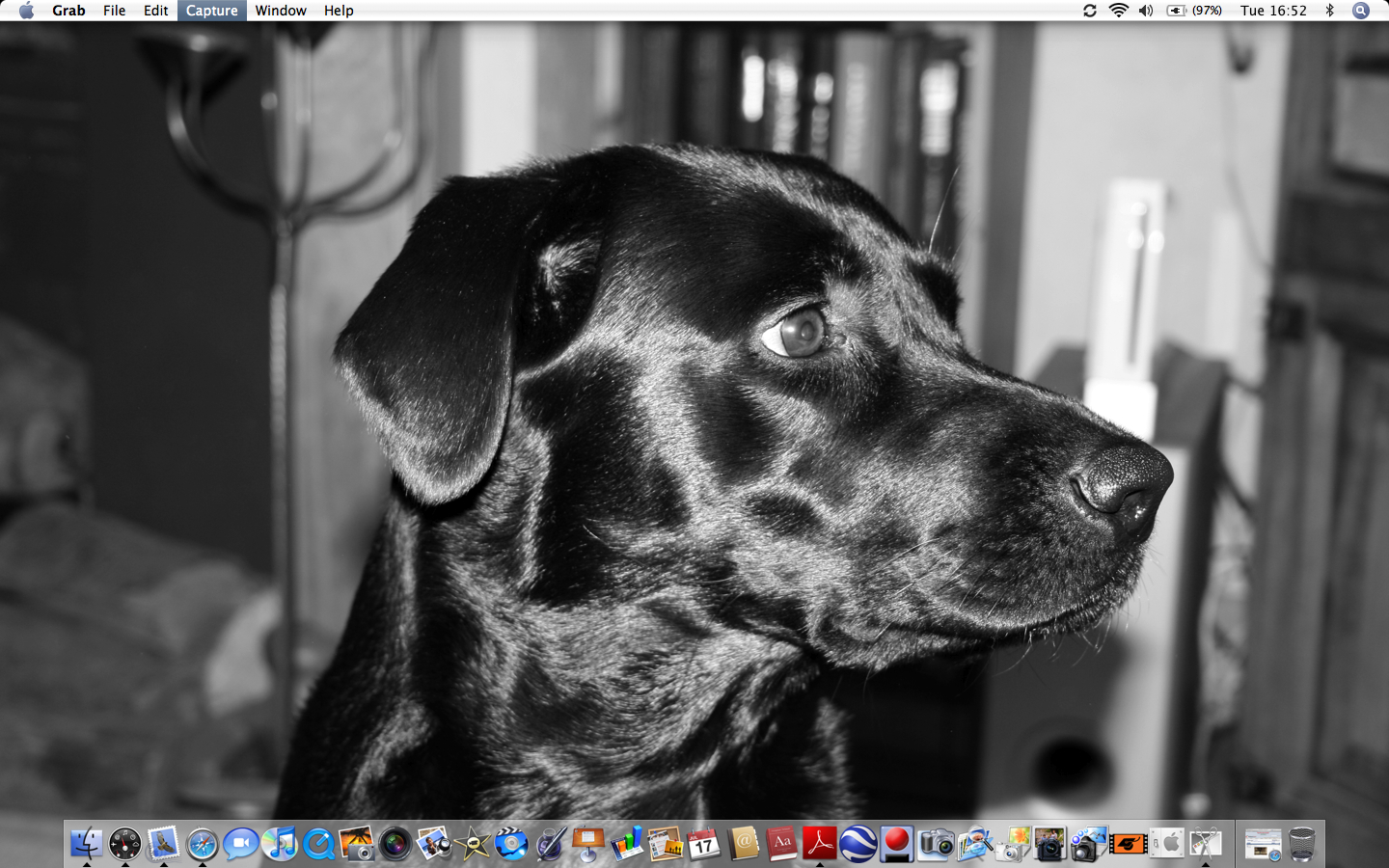Open the Edit menu

click(156, 11)
